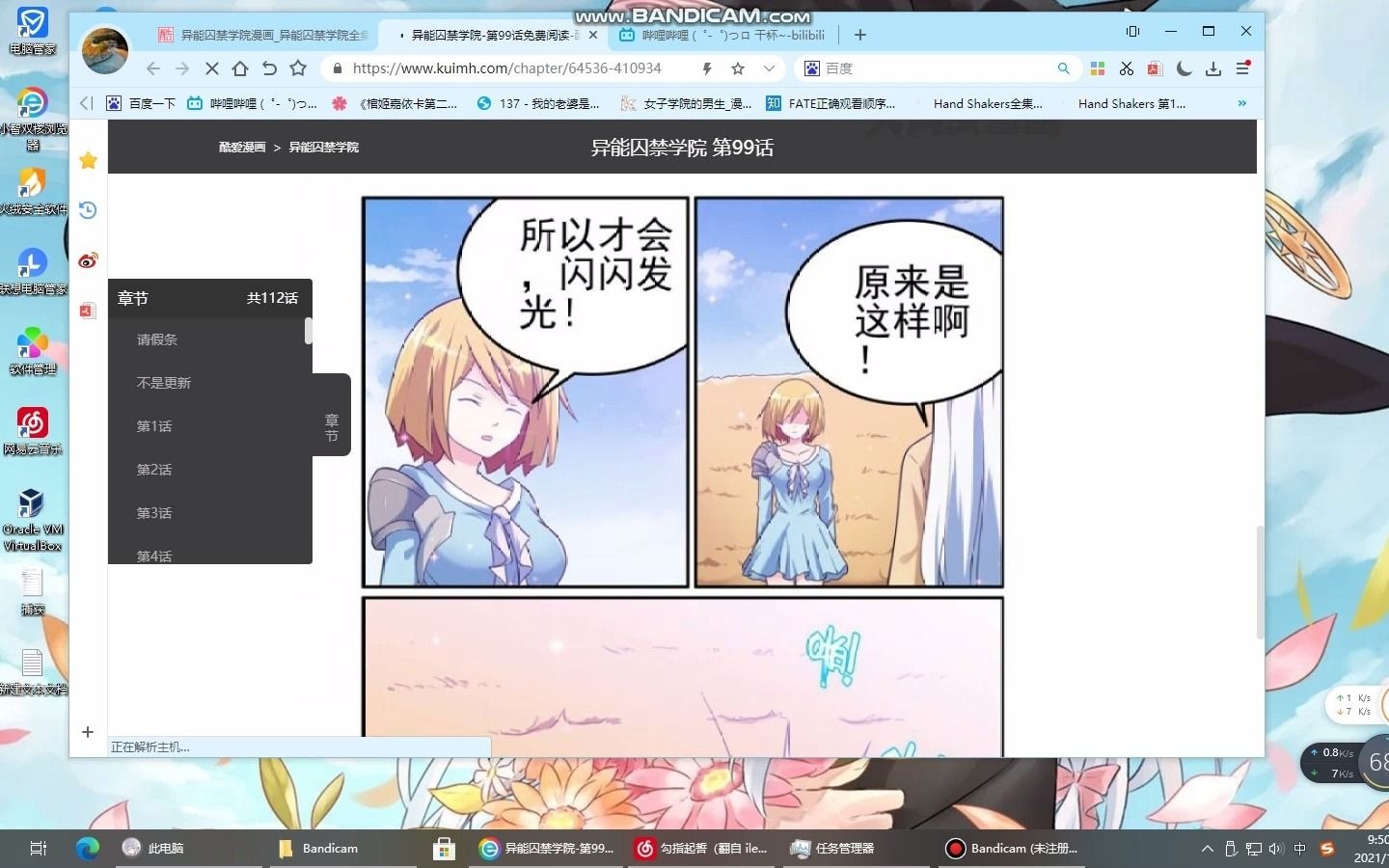
Task: Click the browser forward arrow
Action: coord(182,68)
